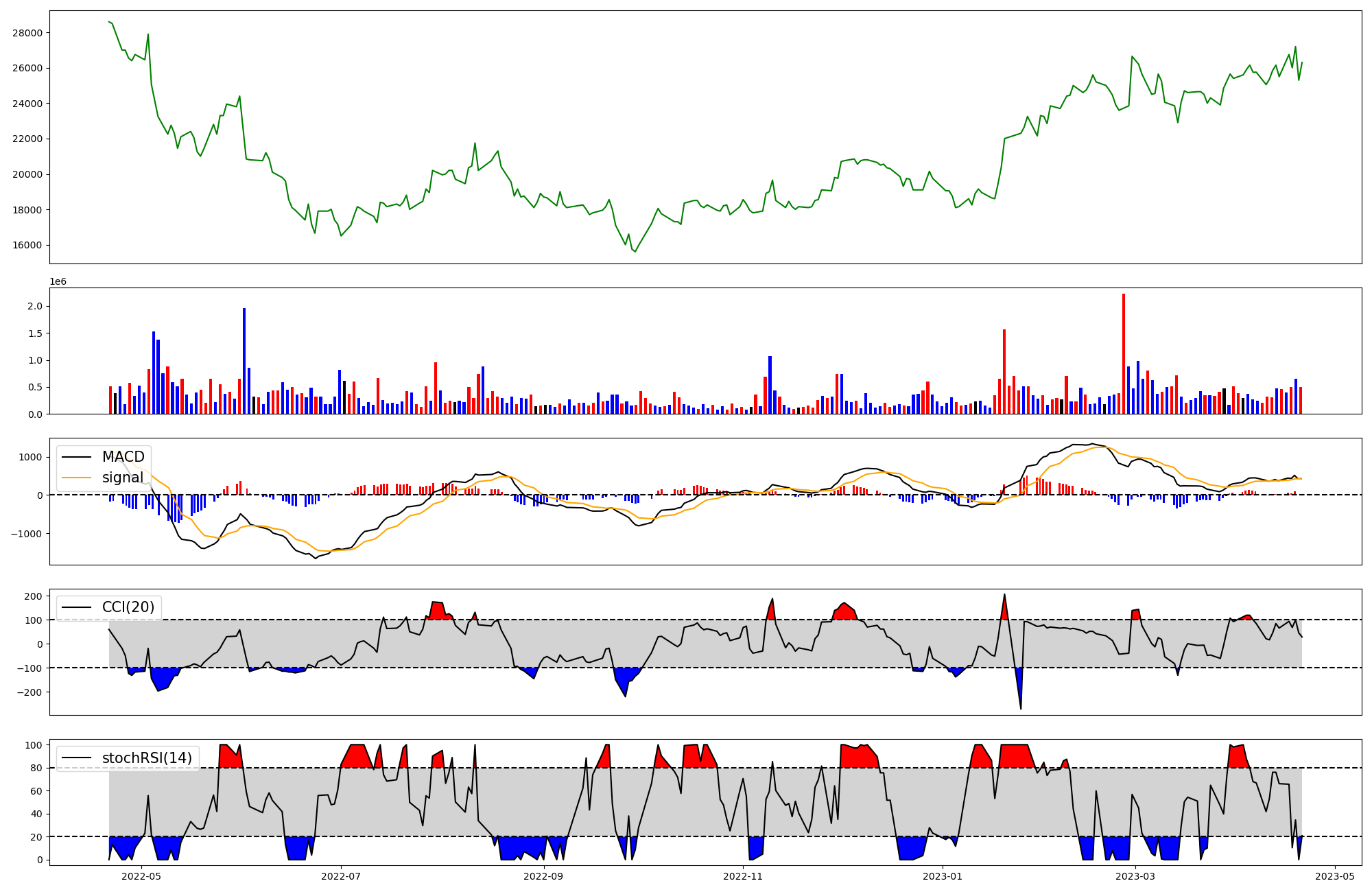
Task: Click the 2022-05 x-axis date label
Action: point(141,876)
